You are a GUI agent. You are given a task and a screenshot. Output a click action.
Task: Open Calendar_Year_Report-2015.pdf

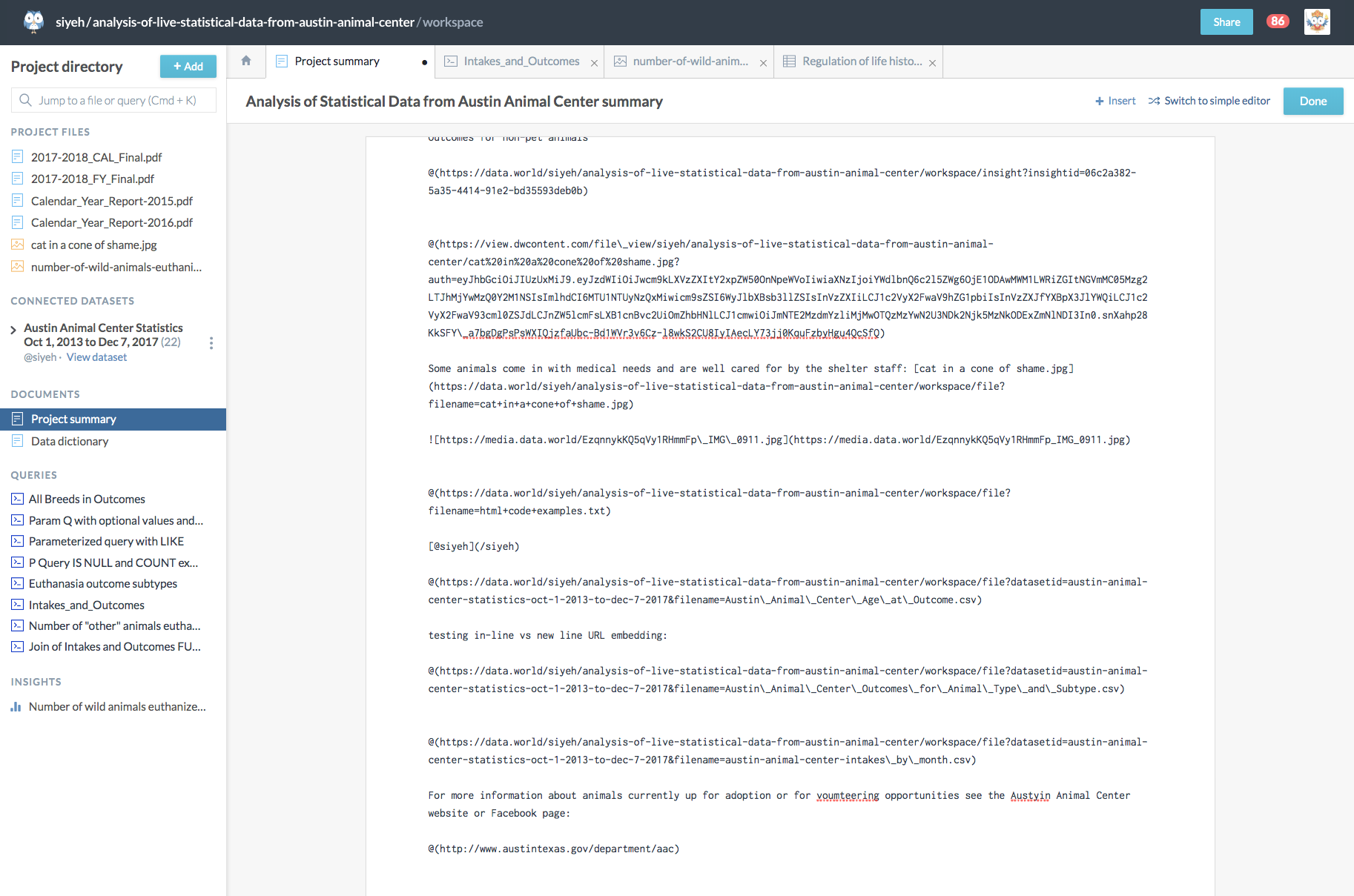pyautogui.click(x=112, y=201)
